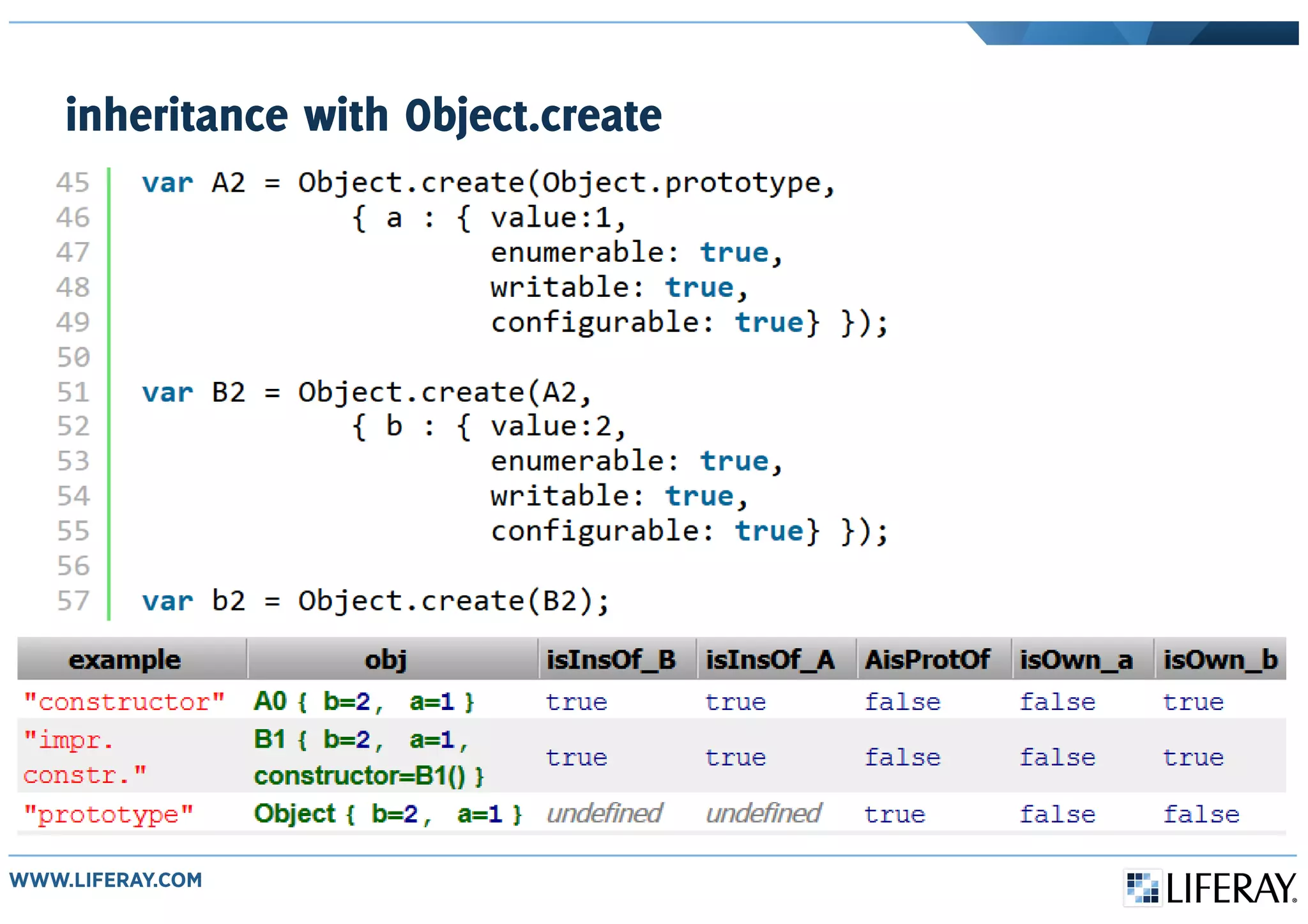Image resolution: width=1308 pixels, height=924 pixels.
Task: Click the Liferay logo icon
Action: pyautogui.click(x=1142, y=888)
